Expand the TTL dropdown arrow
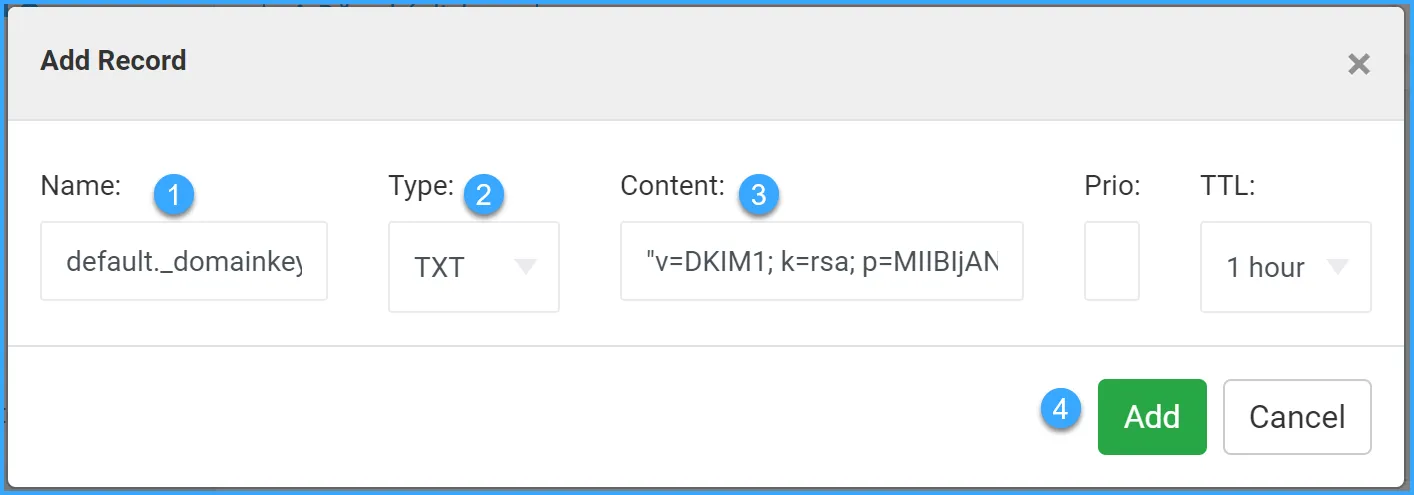 pyautogui.click(x=1337, y=266)
